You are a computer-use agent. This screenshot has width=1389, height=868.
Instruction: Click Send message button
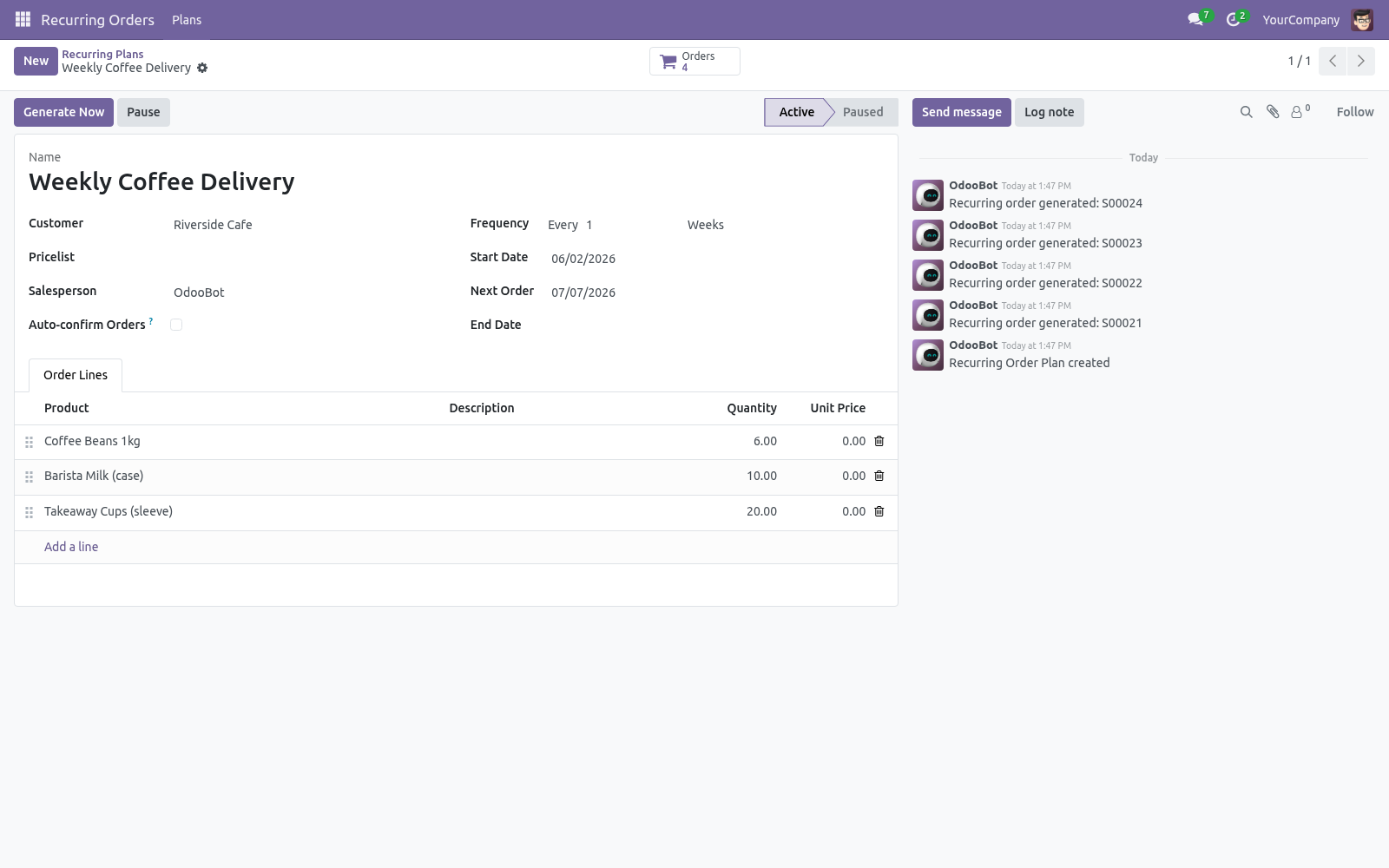point(961,112)
